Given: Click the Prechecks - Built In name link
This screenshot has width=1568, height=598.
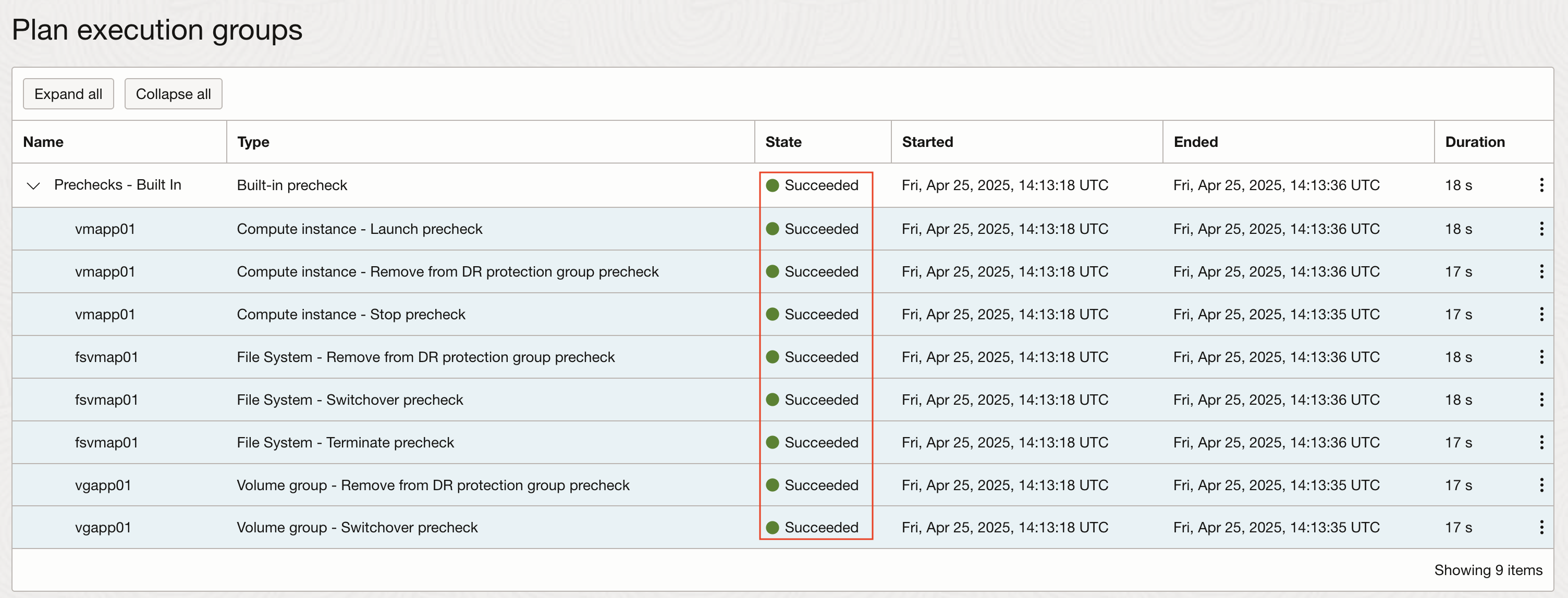Looking at the screenshot, I should pos(117,185).
